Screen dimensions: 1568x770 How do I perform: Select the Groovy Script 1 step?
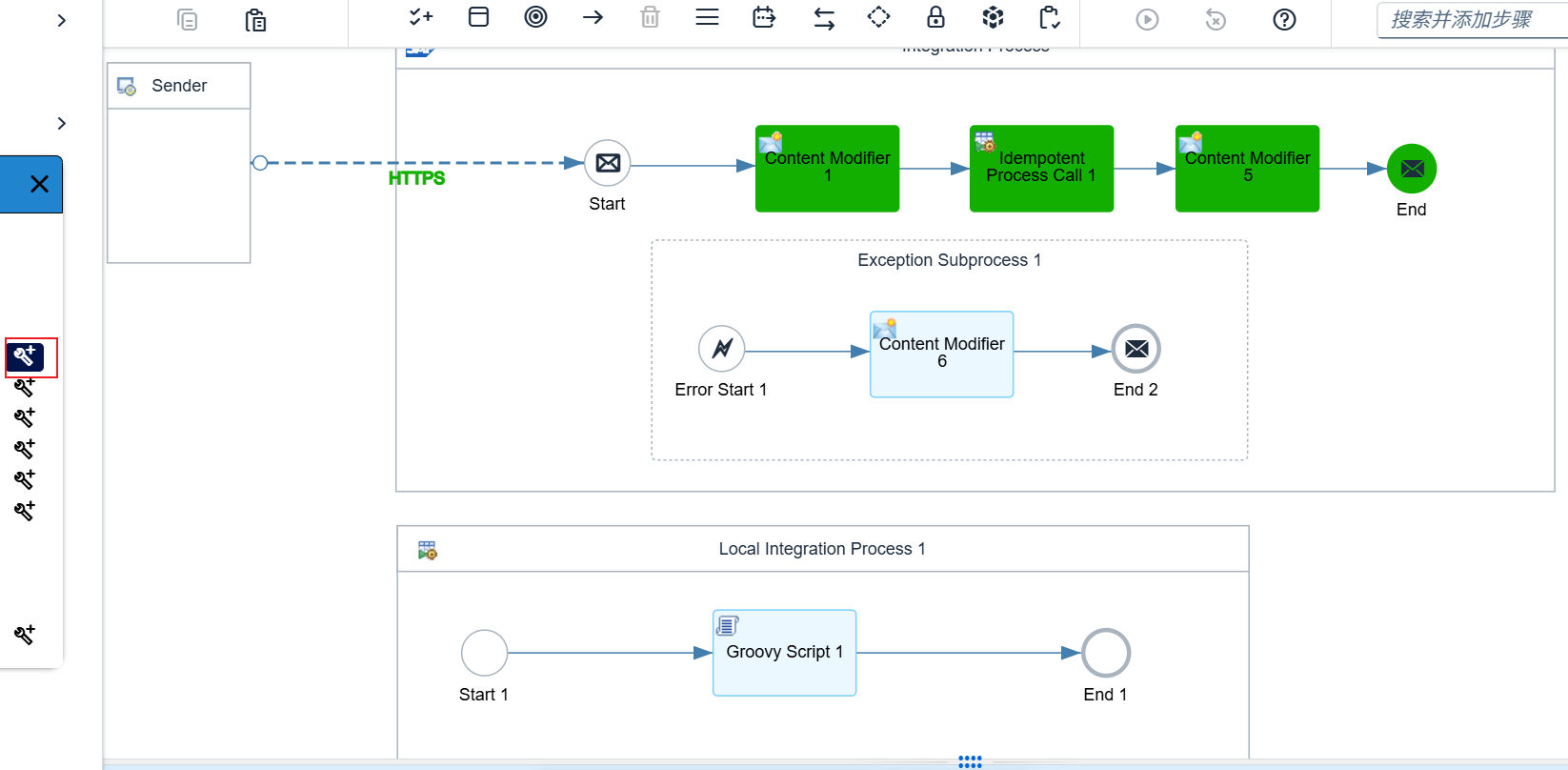(x=785, y=653)
